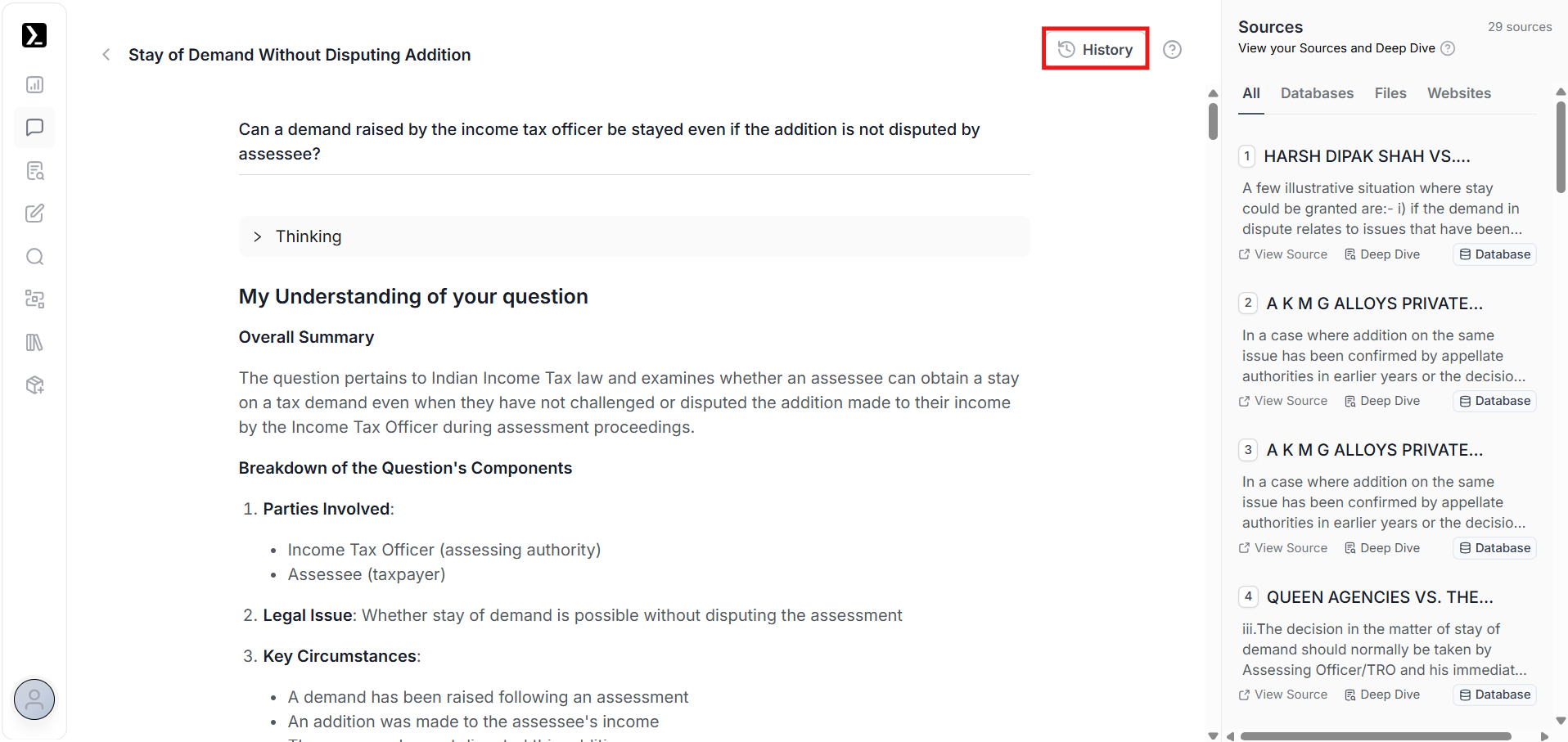Viewport: 1568px width, 742px height.
Task: View Source for HARSH DIPAK SHAH
Action: tap(1283, 254)
